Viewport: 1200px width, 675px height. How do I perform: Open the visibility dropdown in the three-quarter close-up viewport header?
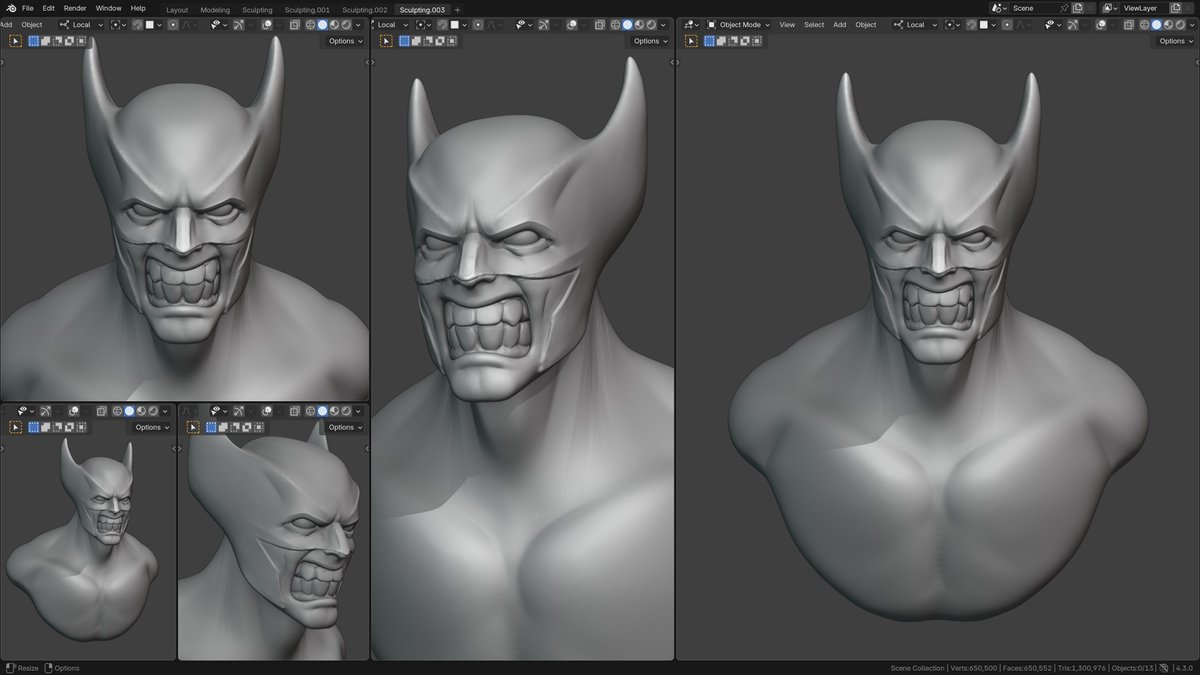point(526,25)
